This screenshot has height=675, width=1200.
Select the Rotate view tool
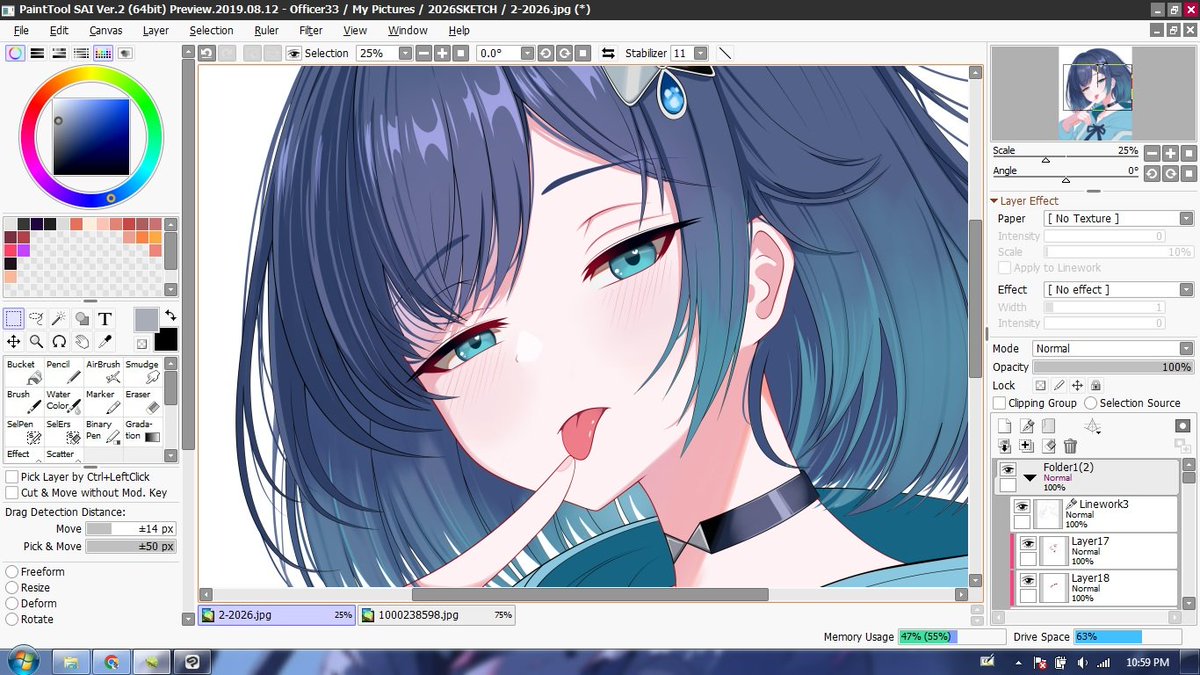pyautogui.click(x=59, y=342)
